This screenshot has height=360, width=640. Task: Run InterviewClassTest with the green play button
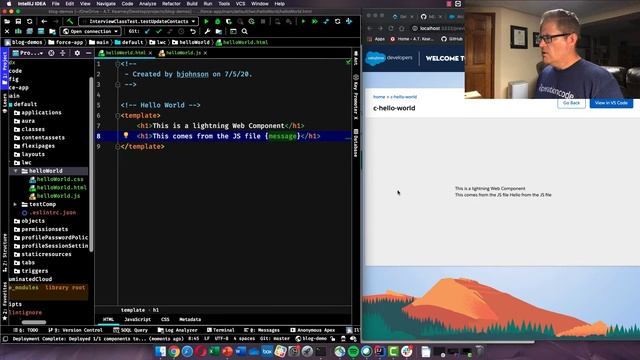coord(206,21)
